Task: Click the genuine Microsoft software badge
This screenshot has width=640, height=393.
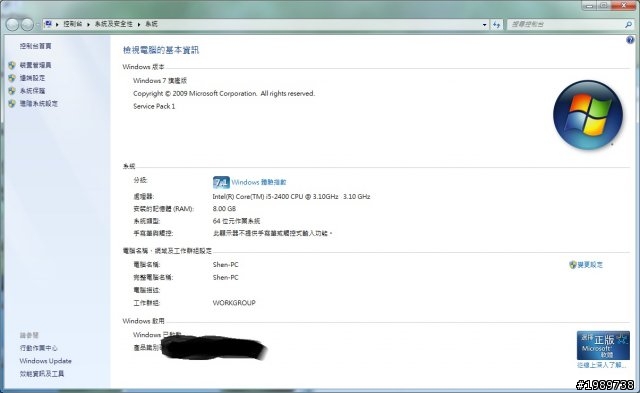Action: [x=603, y=345]
